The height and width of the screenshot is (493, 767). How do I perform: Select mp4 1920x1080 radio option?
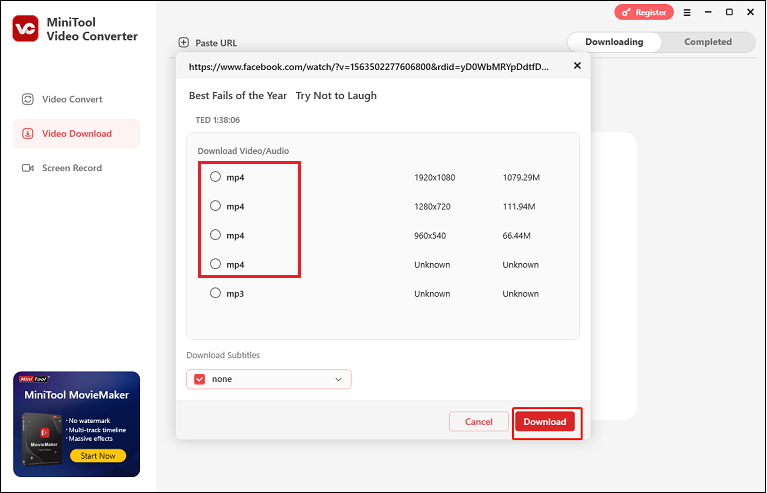(215, 177)
